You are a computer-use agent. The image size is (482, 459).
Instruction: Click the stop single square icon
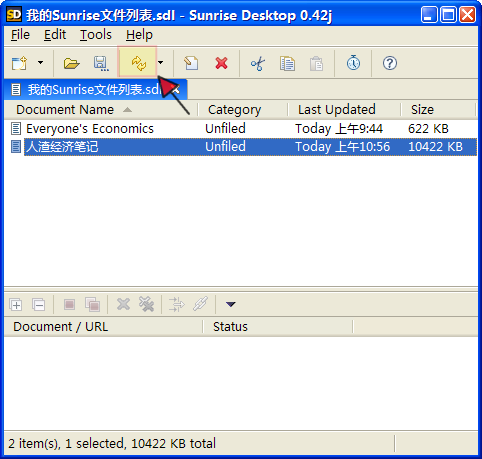69,304
